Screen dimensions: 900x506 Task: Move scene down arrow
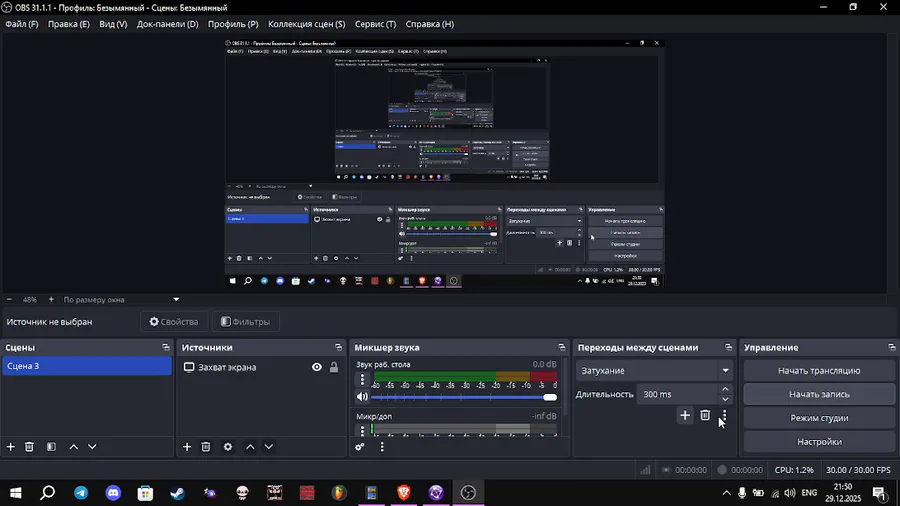coord(92,447)
